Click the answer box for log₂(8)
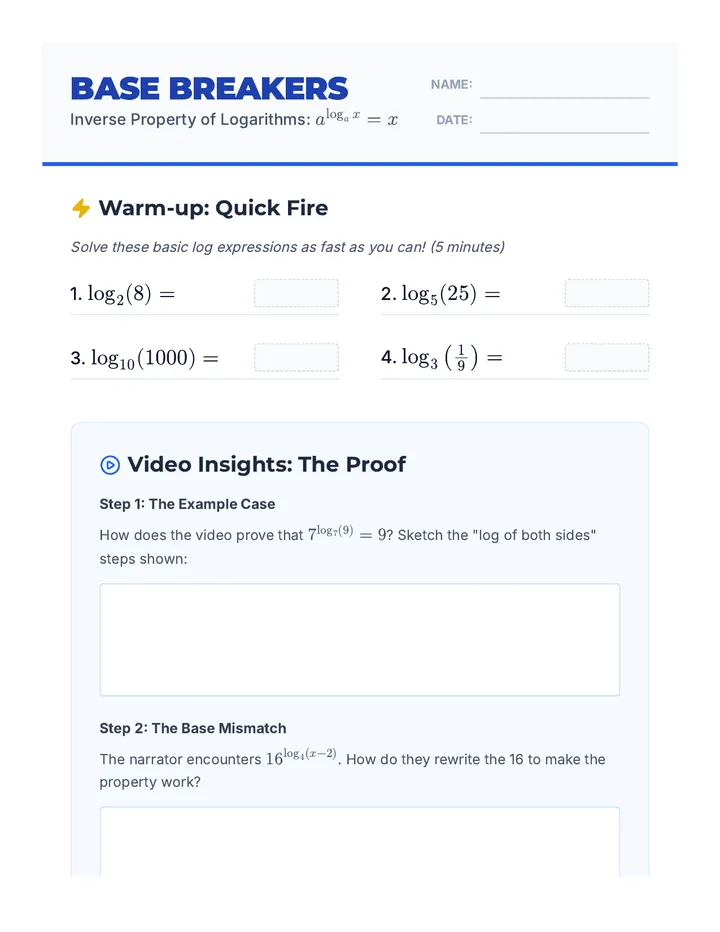The height and width of the screenshot is (932, 720). [297, 293]
